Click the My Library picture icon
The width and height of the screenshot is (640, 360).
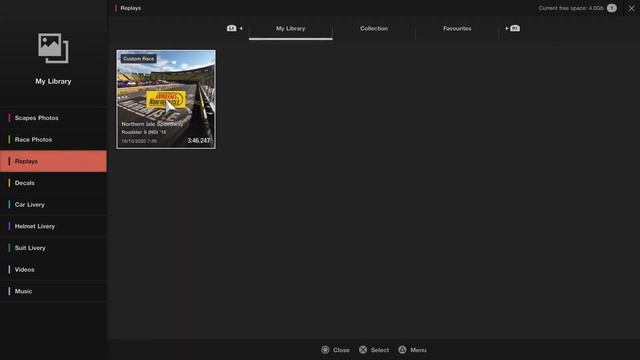click(x=53, y=48)
